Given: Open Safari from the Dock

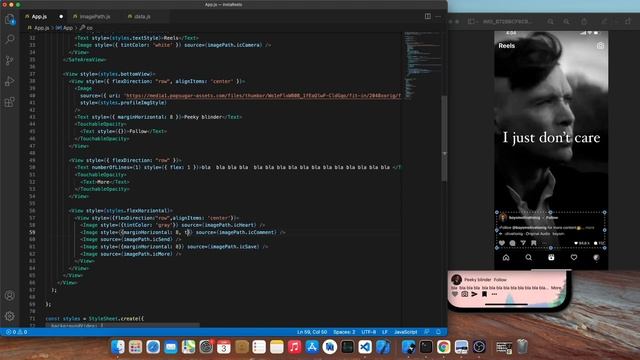Looking at the screenshot, I should 153,347.
